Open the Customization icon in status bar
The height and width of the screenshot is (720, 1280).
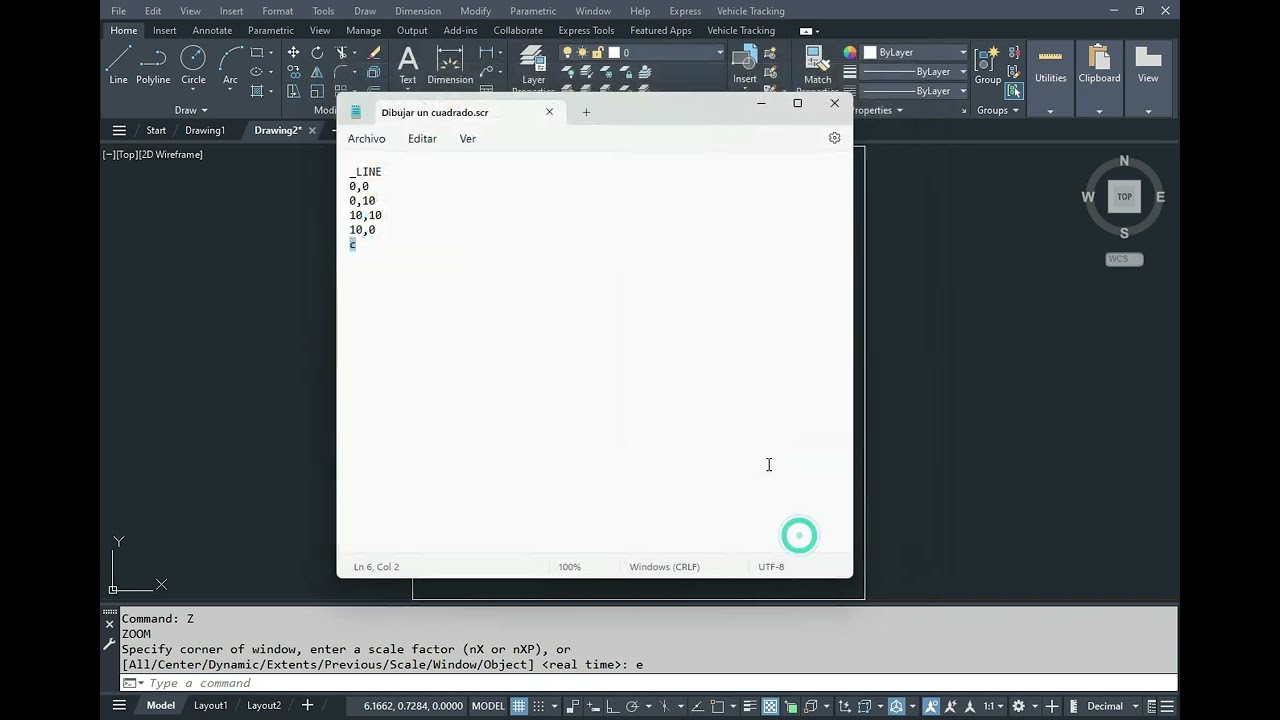pyautogui.click(x=1167, y=706)
